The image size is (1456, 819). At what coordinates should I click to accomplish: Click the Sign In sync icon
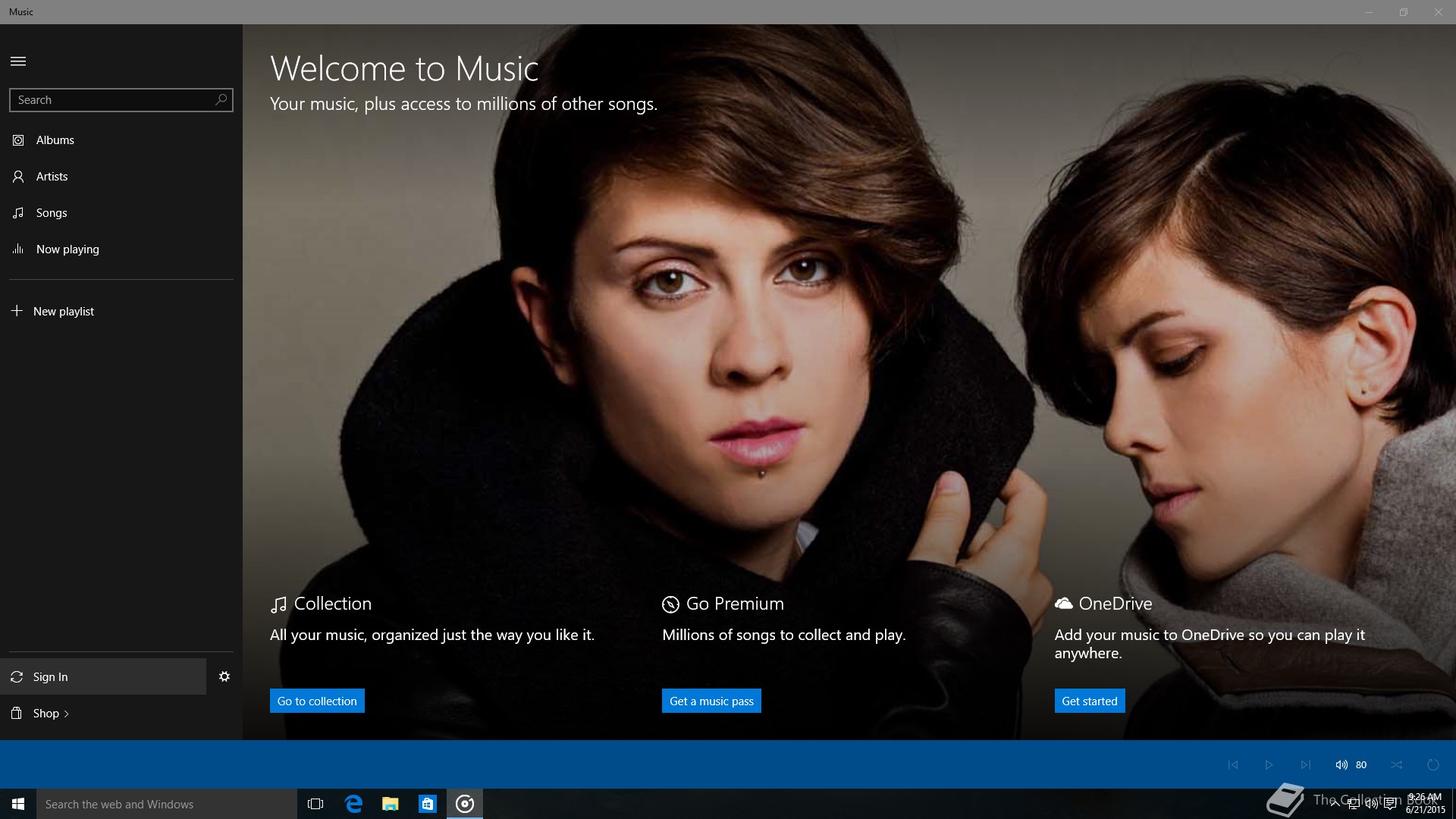[x=17, y=676]
